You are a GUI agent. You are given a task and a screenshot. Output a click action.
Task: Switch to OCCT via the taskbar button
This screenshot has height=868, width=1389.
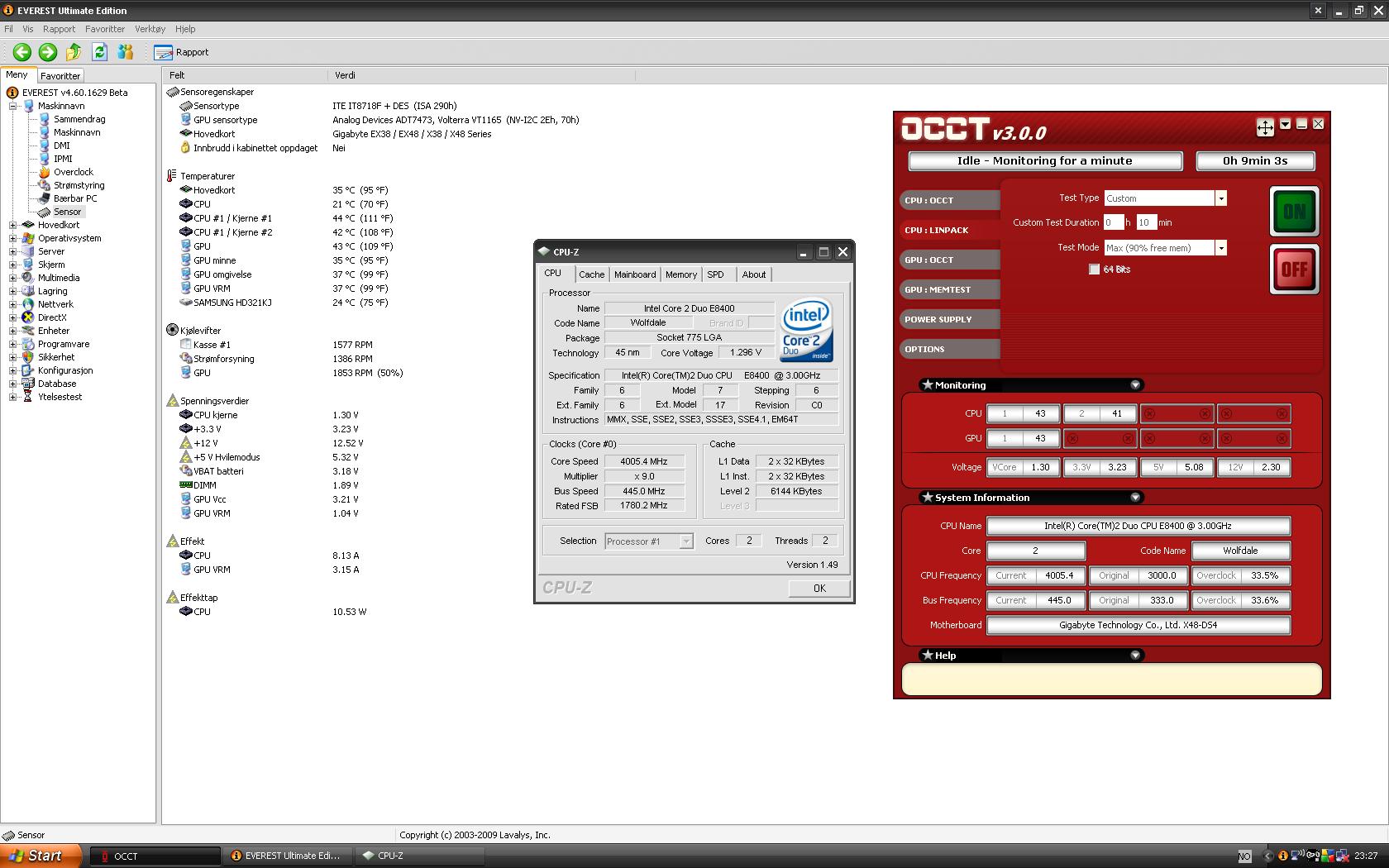click(155, 856)
